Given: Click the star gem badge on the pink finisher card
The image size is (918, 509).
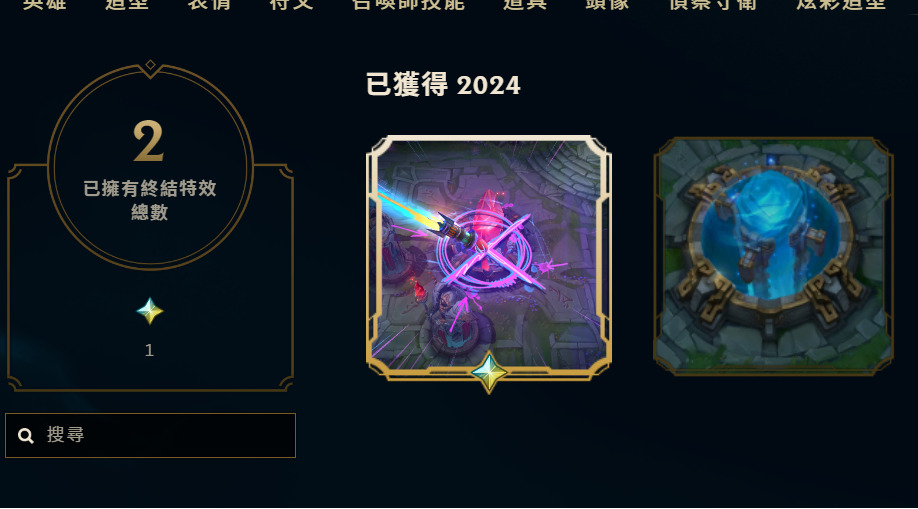Looking at the screenshot, I should 489,372.
